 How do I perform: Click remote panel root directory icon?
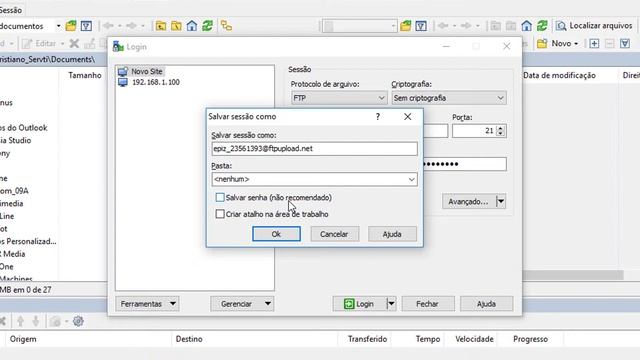511,26
